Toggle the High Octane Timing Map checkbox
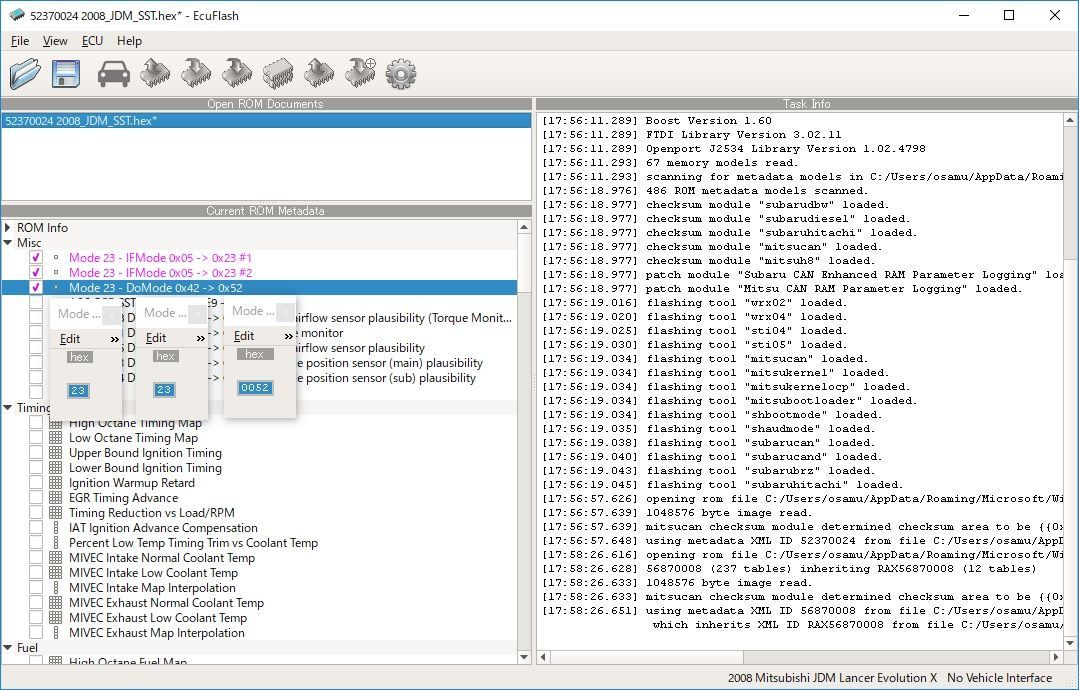 36,423
